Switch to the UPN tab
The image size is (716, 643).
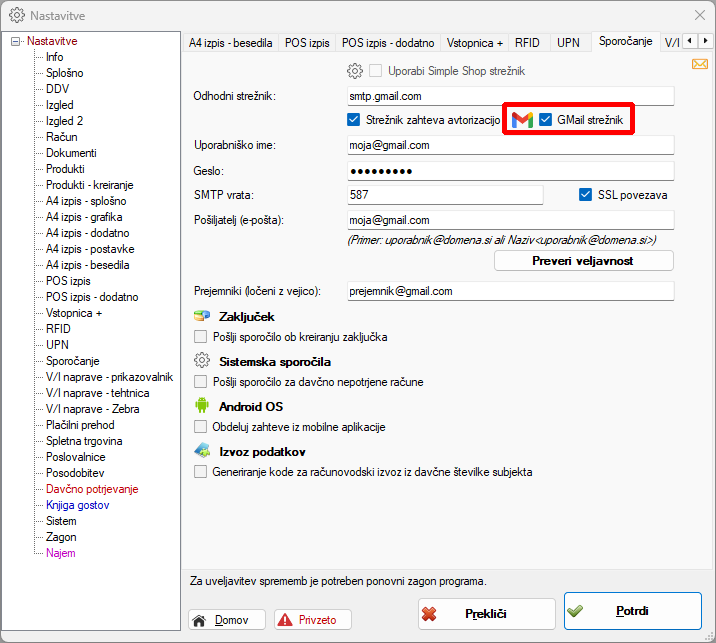click(568, 43)
